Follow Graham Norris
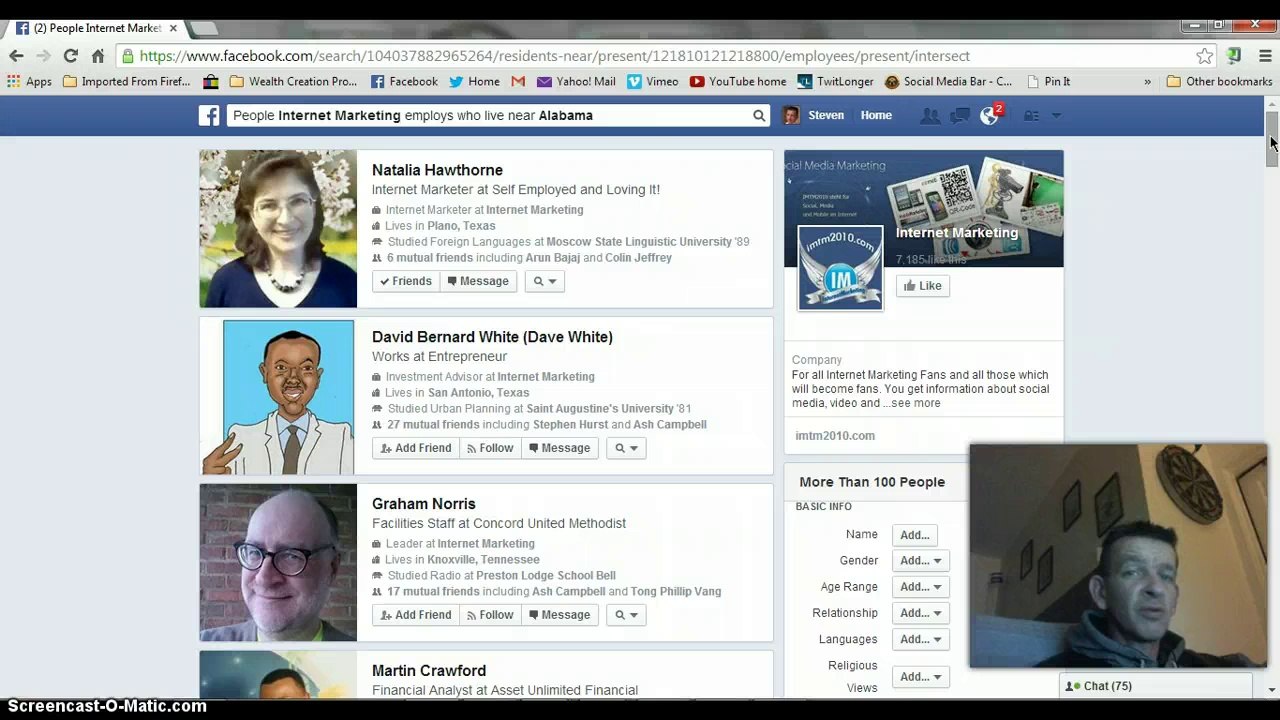 [490, 616]
